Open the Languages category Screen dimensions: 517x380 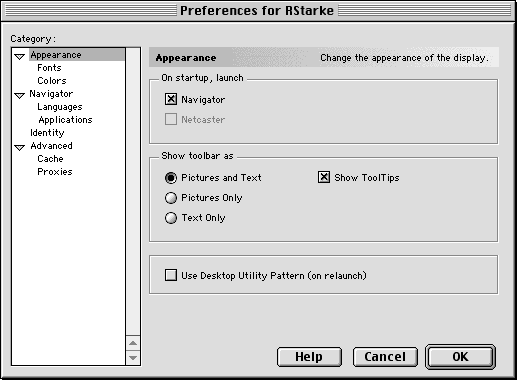click(x=60, y=107)
